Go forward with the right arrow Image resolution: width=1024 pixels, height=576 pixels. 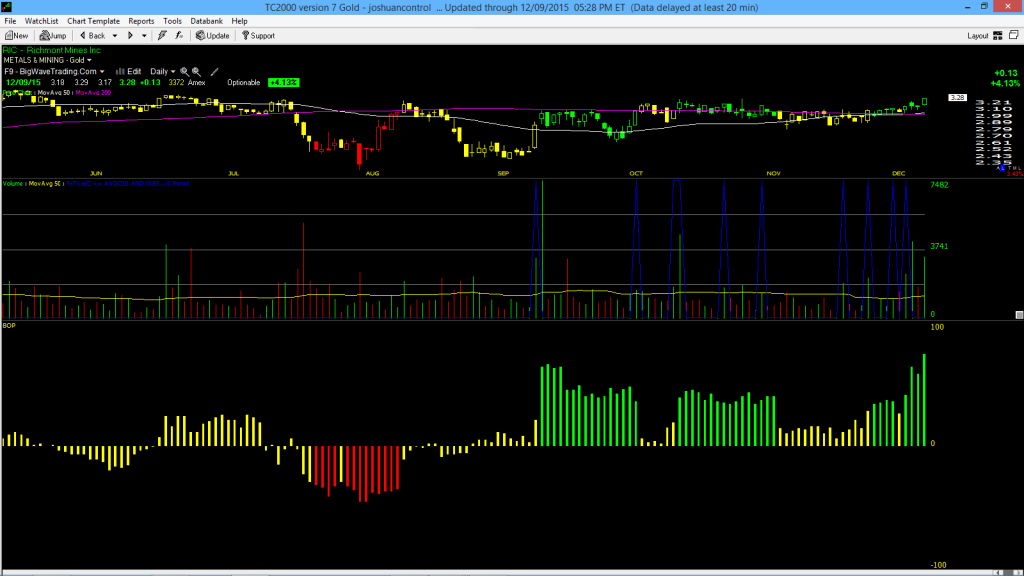[130, 36]
